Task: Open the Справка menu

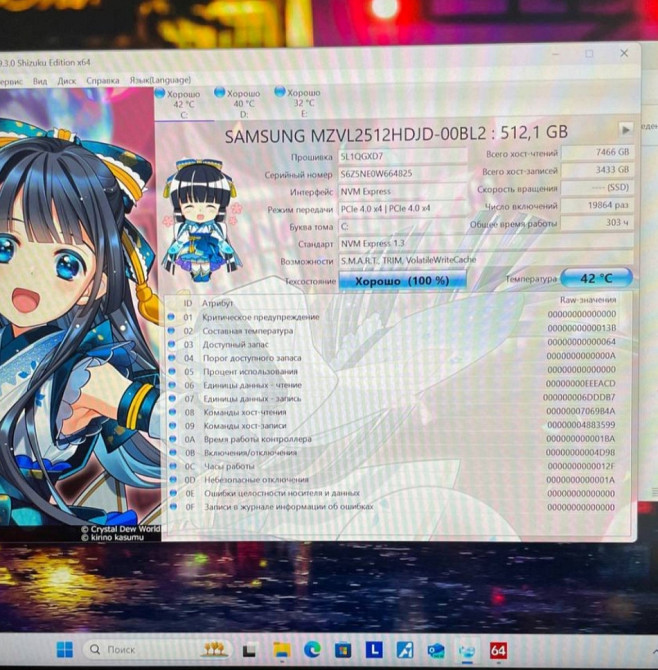Action: [102, 80]
